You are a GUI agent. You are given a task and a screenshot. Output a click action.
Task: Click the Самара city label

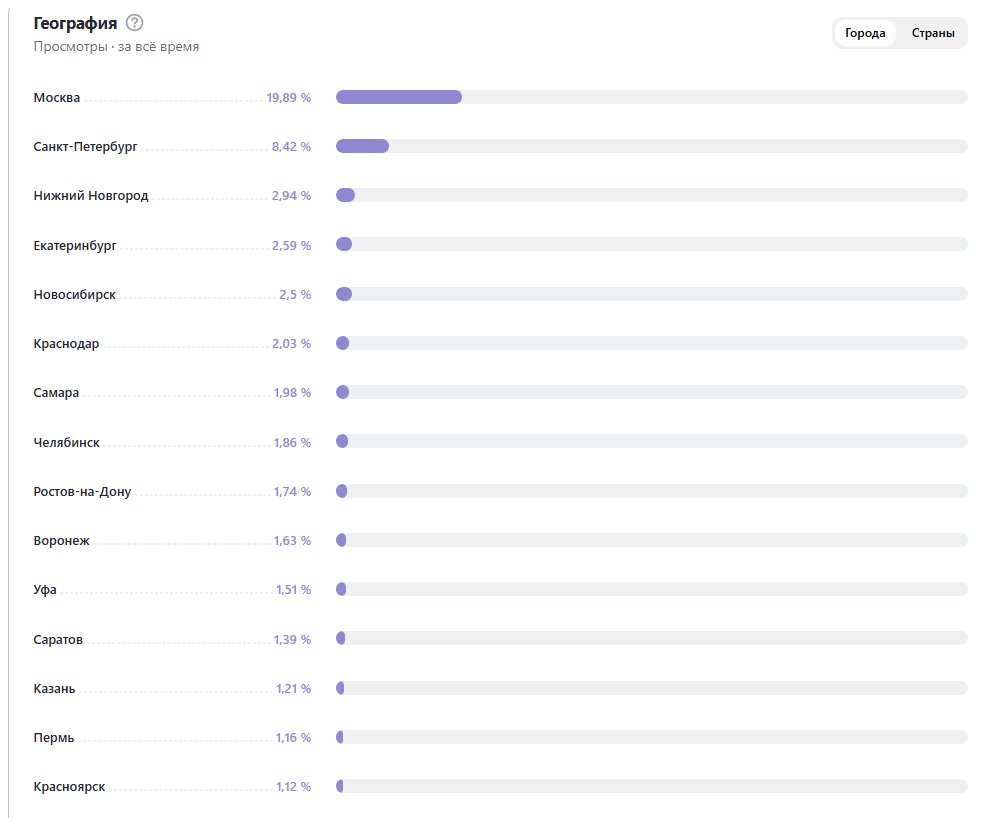56,393
